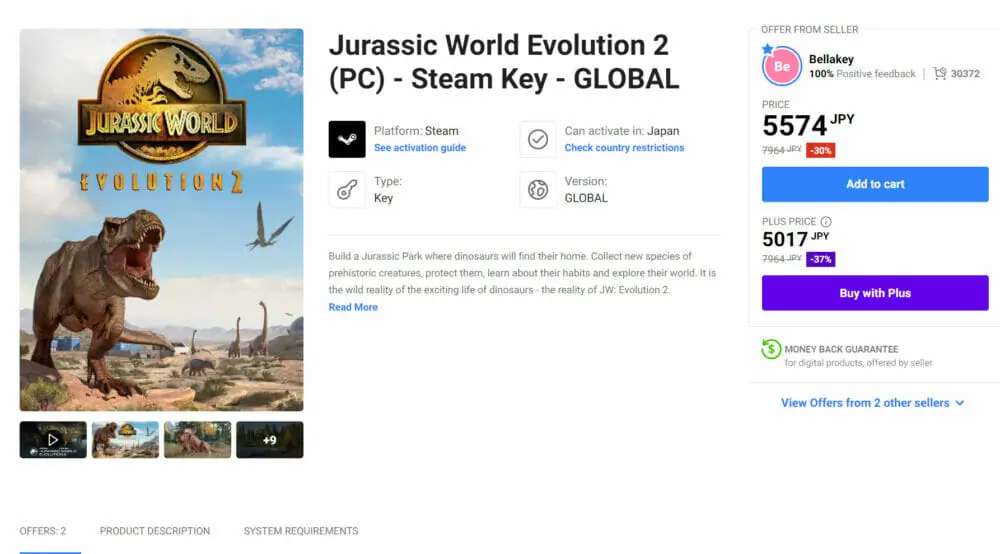The height and width of the screenshot is (554, 1000).
Task: Expand View Offers from 2 other sellers
Action: point(873,403)
